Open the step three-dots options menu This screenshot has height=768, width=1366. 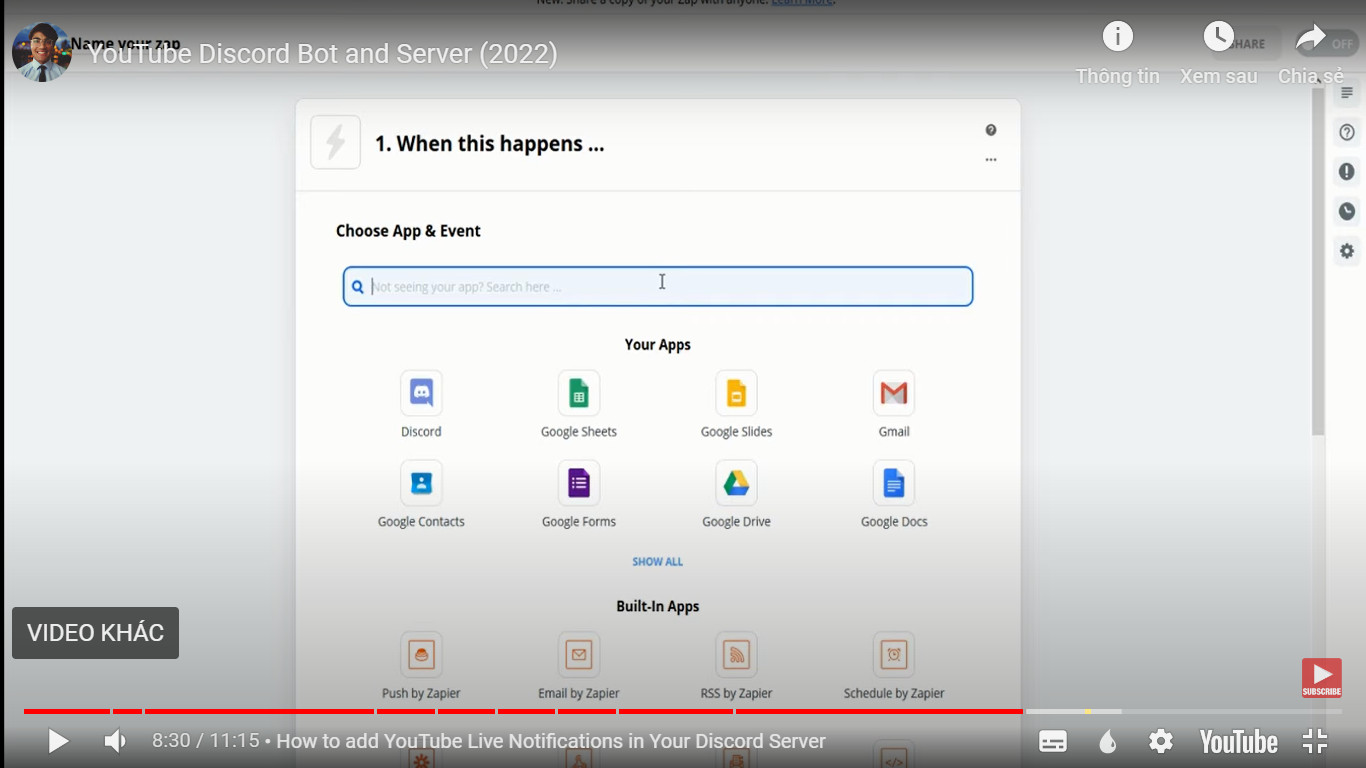[x=990, y=160]
